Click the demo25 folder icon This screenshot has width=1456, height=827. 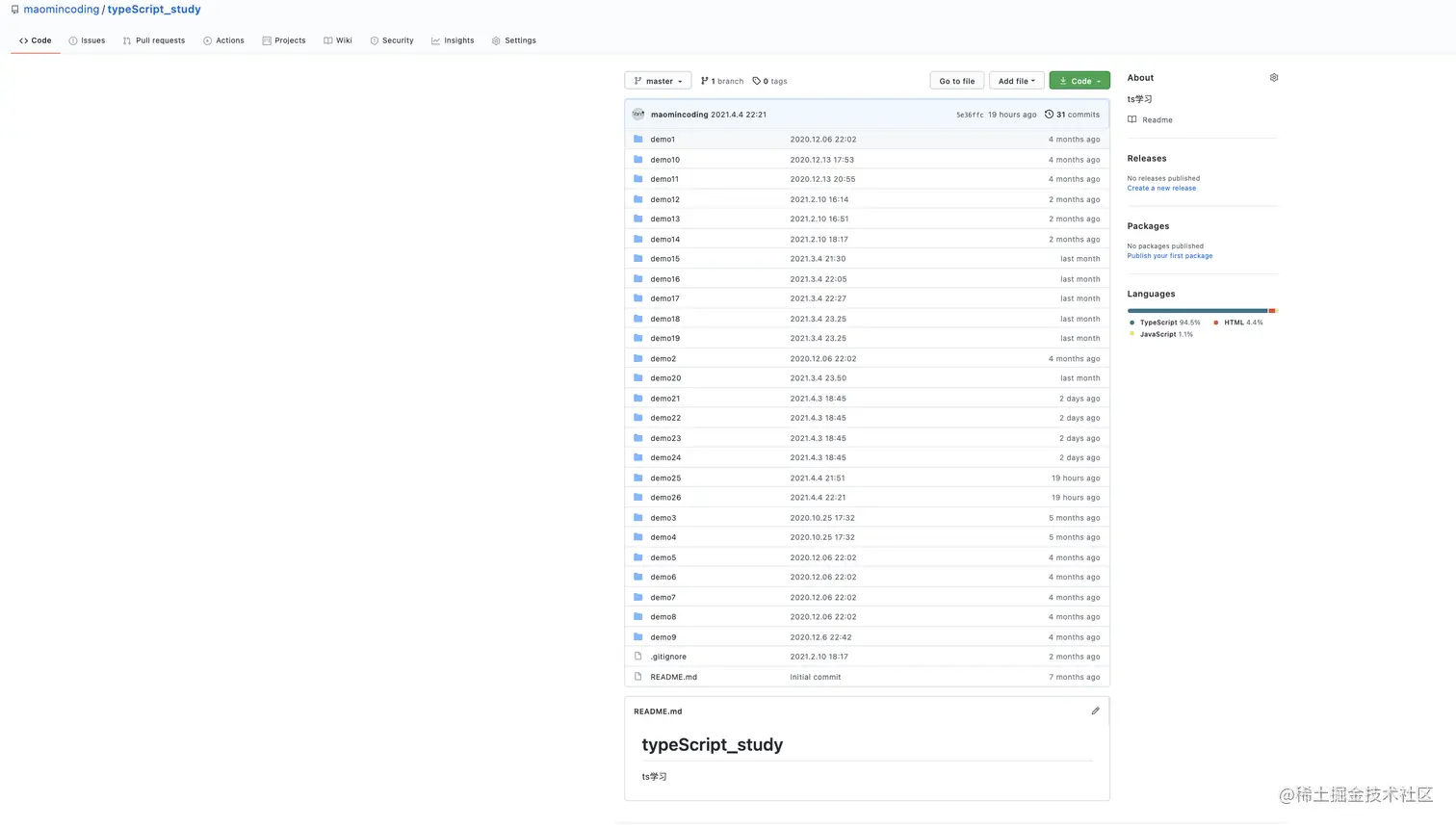(x=637, y=478)
